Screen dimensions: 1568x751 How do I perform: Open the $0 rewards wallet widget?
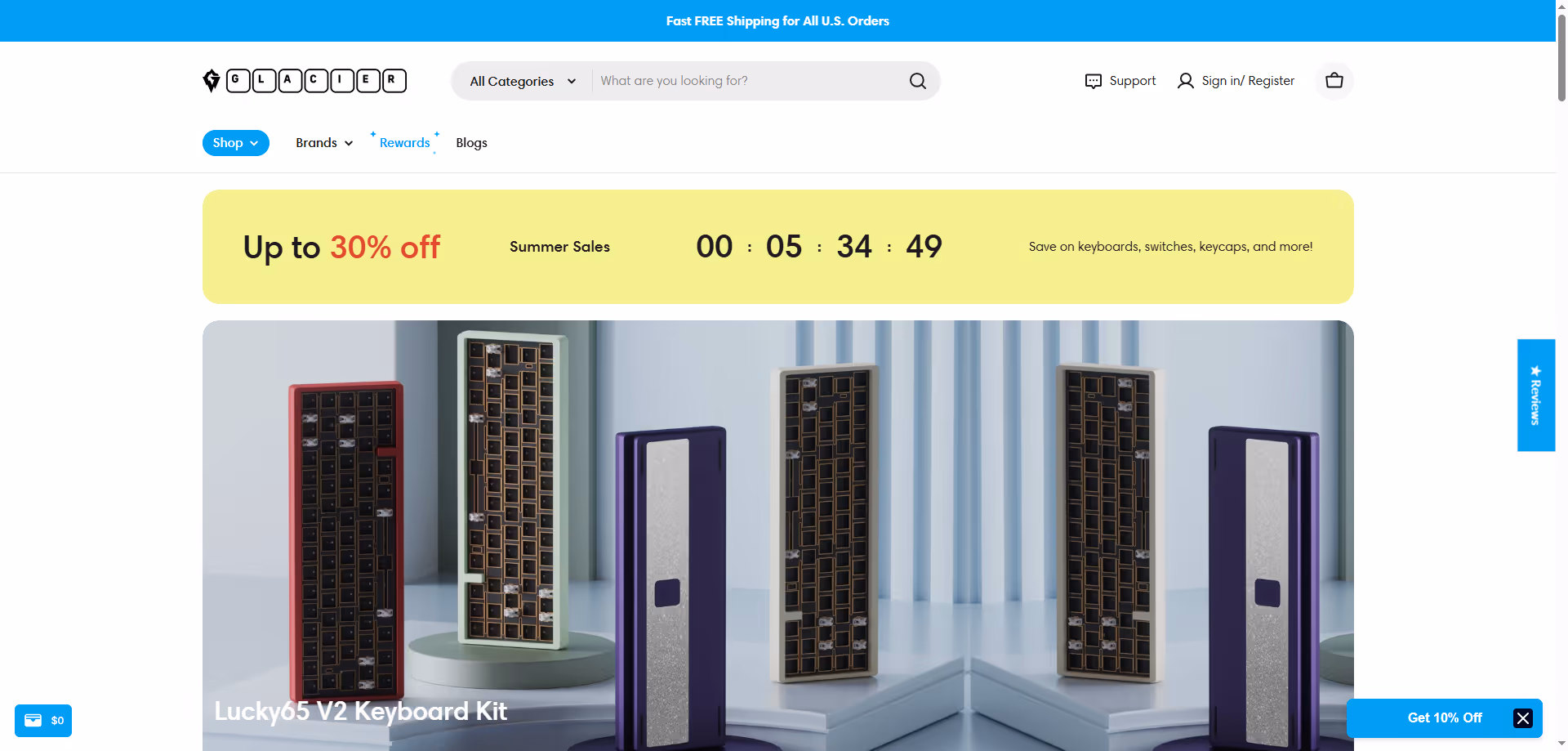click(x=43, y=720)
